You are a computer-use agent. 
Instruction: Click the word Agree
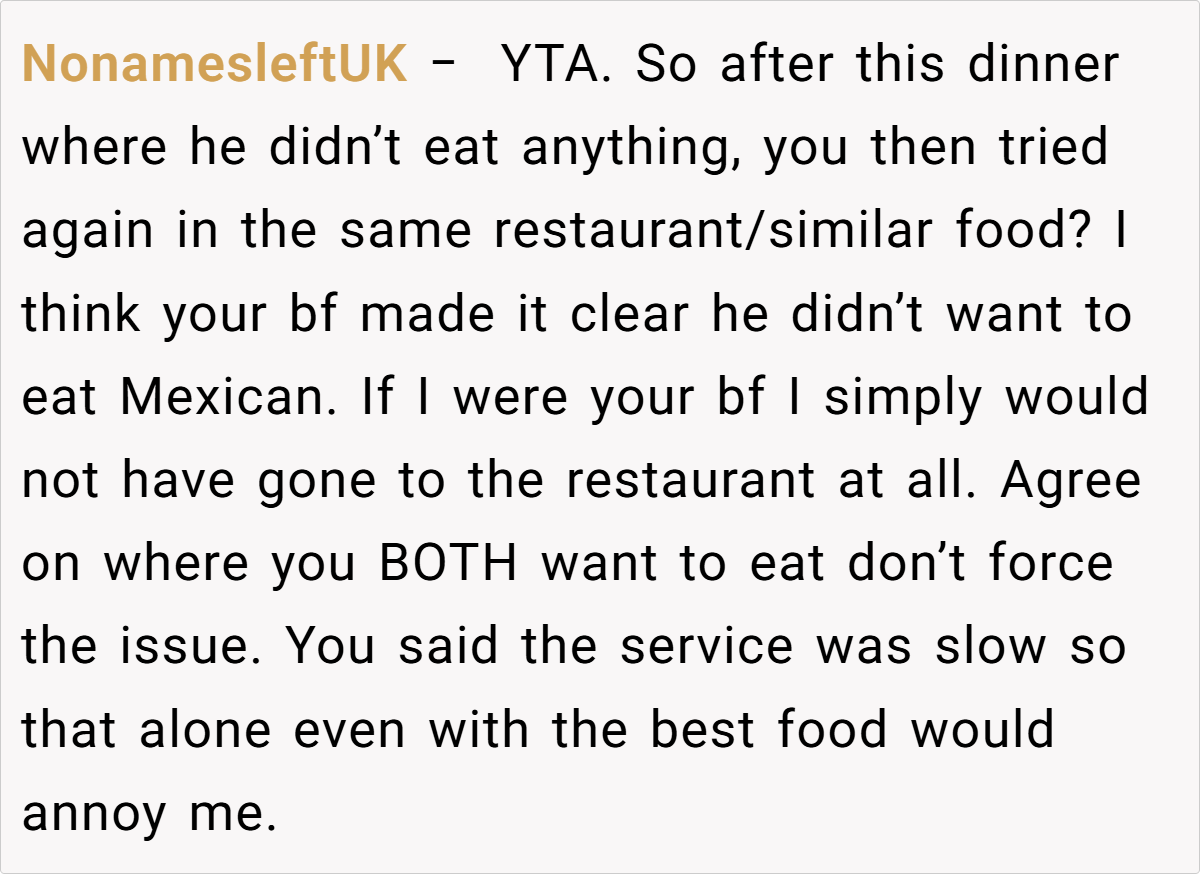click(x=1070, y=481)
